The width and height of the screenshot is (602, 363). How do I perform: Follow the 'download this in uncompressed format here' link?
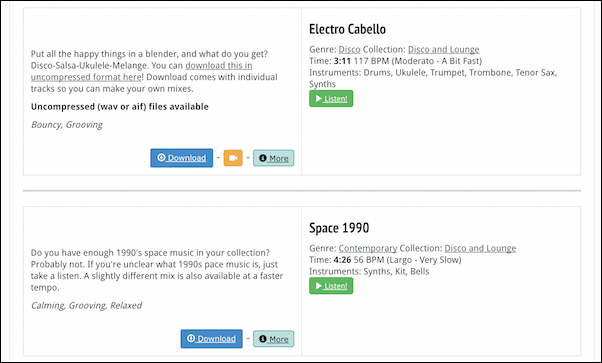[x=142, y=71]
